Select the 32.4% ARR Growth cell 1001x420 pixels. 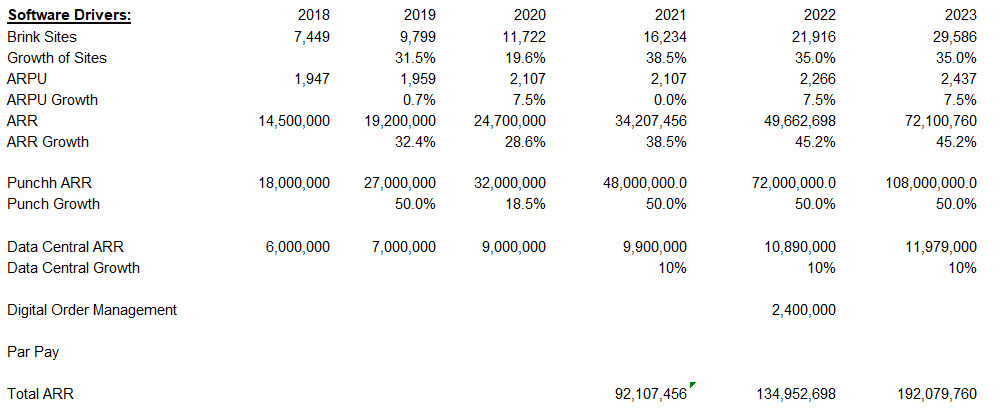[x=416, y=142]
